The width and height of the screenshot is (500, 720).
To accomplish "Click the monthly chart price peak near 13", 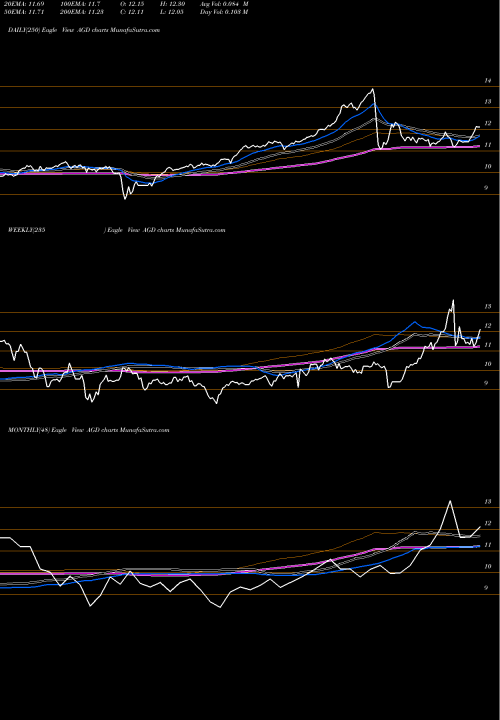I will point(450,501).
